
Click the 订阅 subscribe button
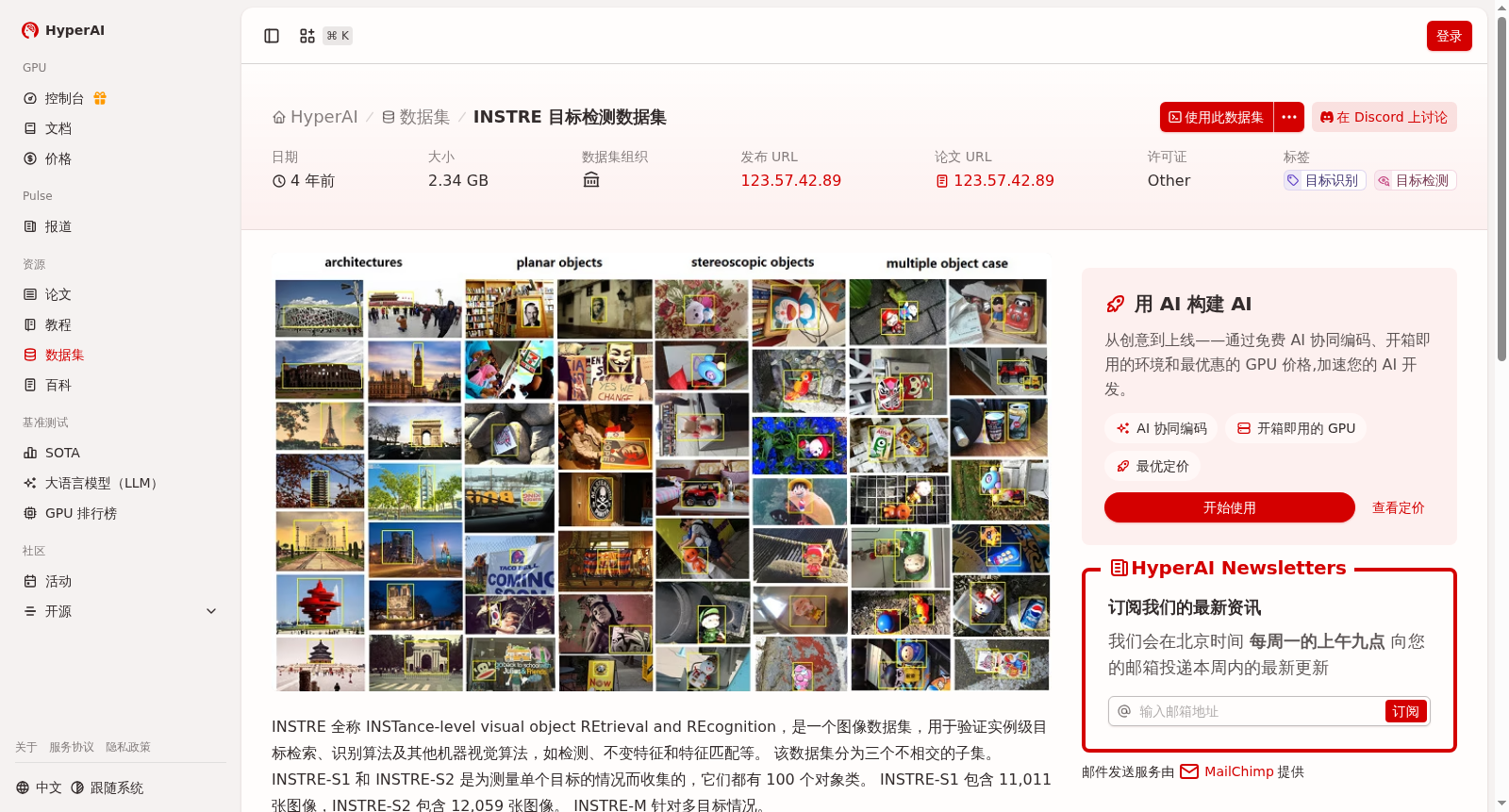coord(1405,711)
